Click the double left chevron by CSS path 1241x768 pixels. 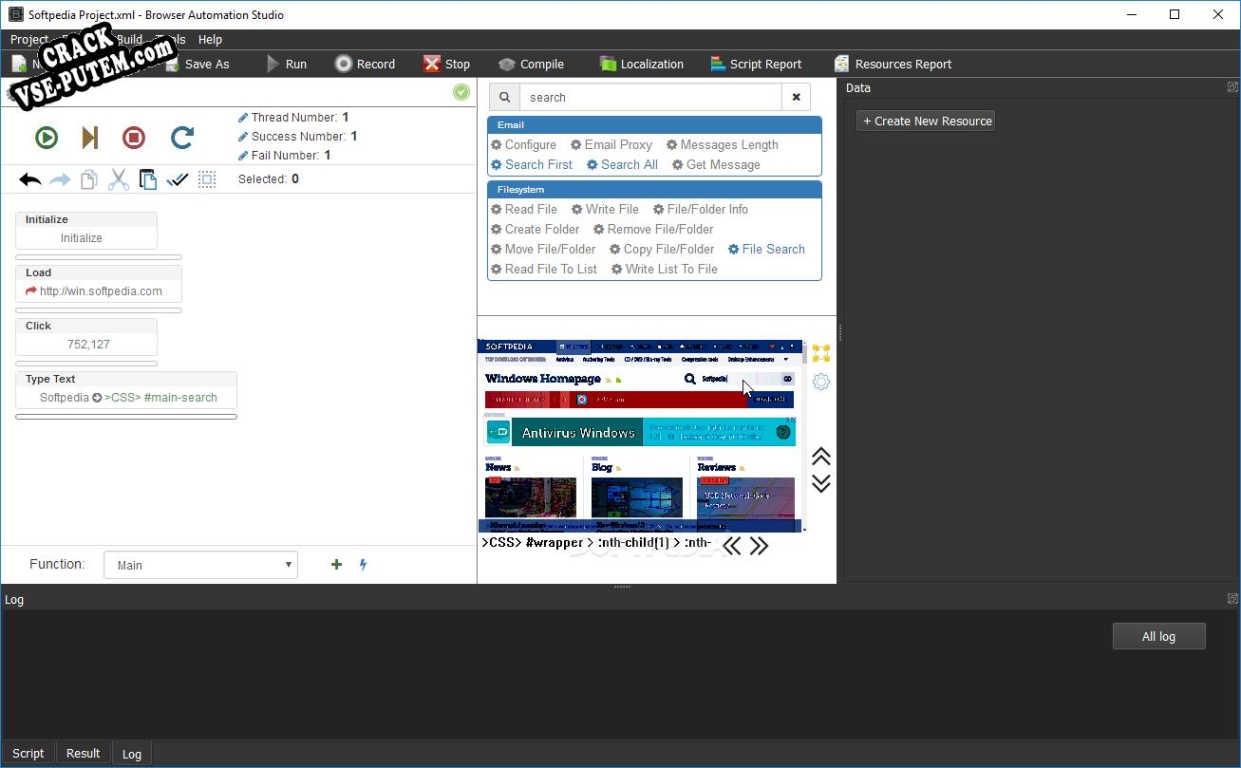pos(732,546)
